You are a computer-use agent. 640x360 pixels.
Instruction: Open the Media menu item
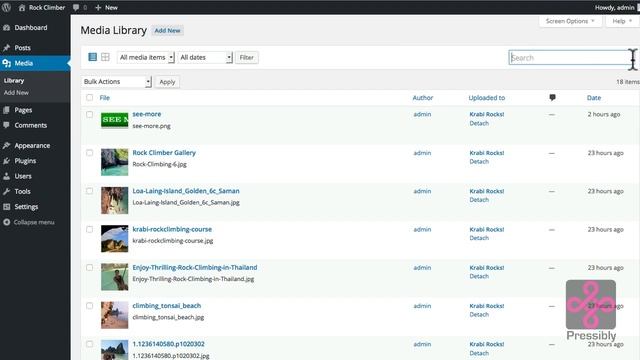click(24, 63)
